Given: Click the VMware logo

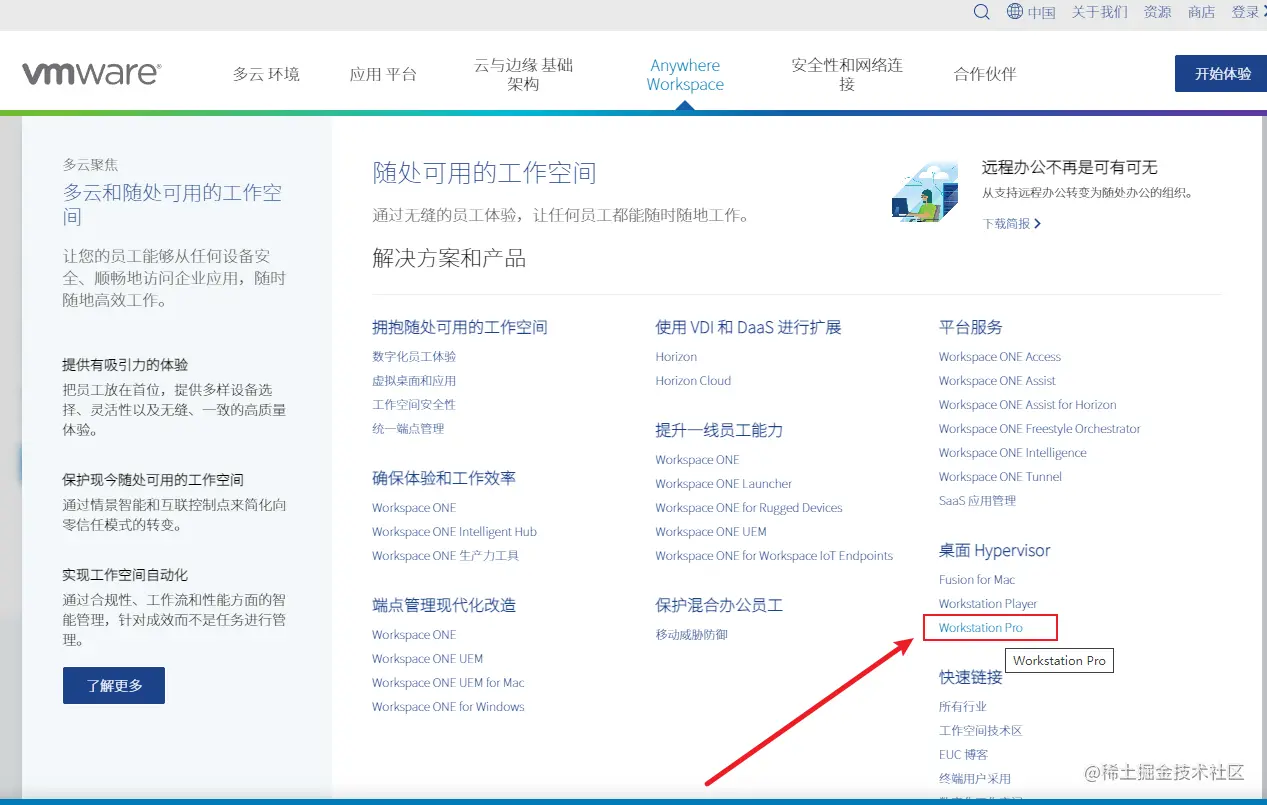Looking at the screenshot, I should (x=91, y=74).
